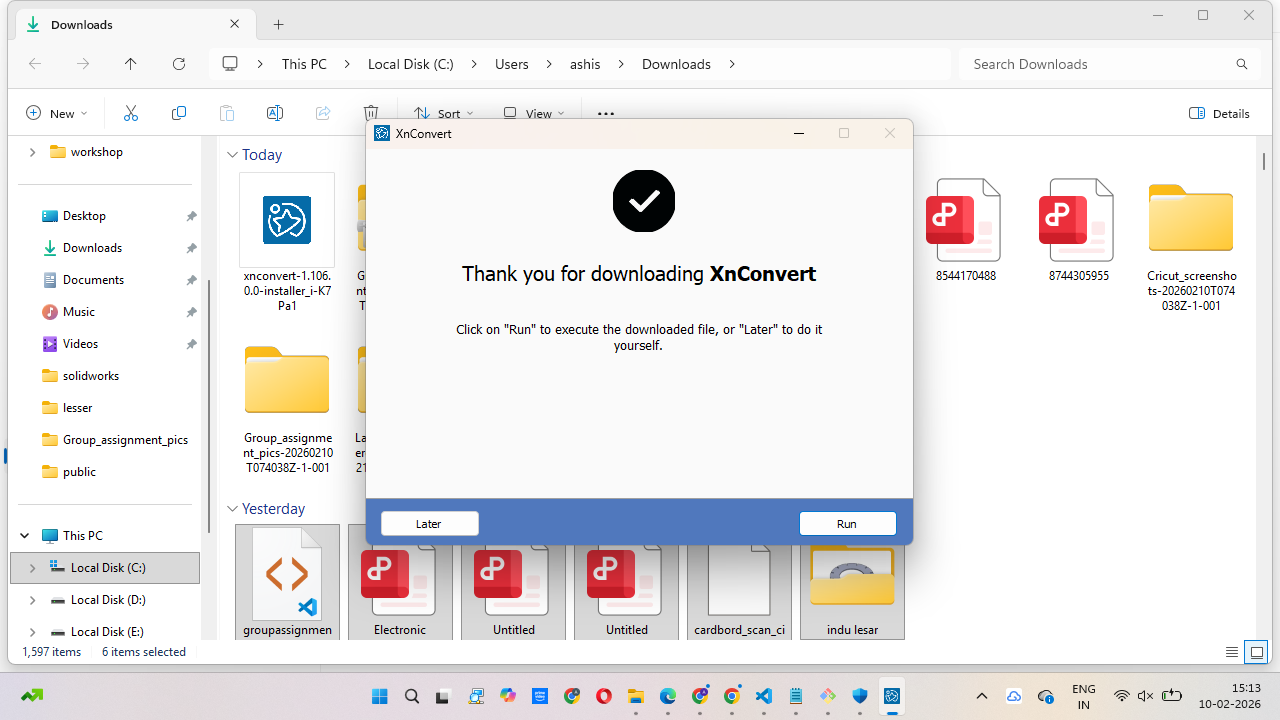Image resolution: width=1280 pixels, height=720 pixels.
Task: Expand Local Disk (E:) in the sidebar
Action: coord(32,632)
